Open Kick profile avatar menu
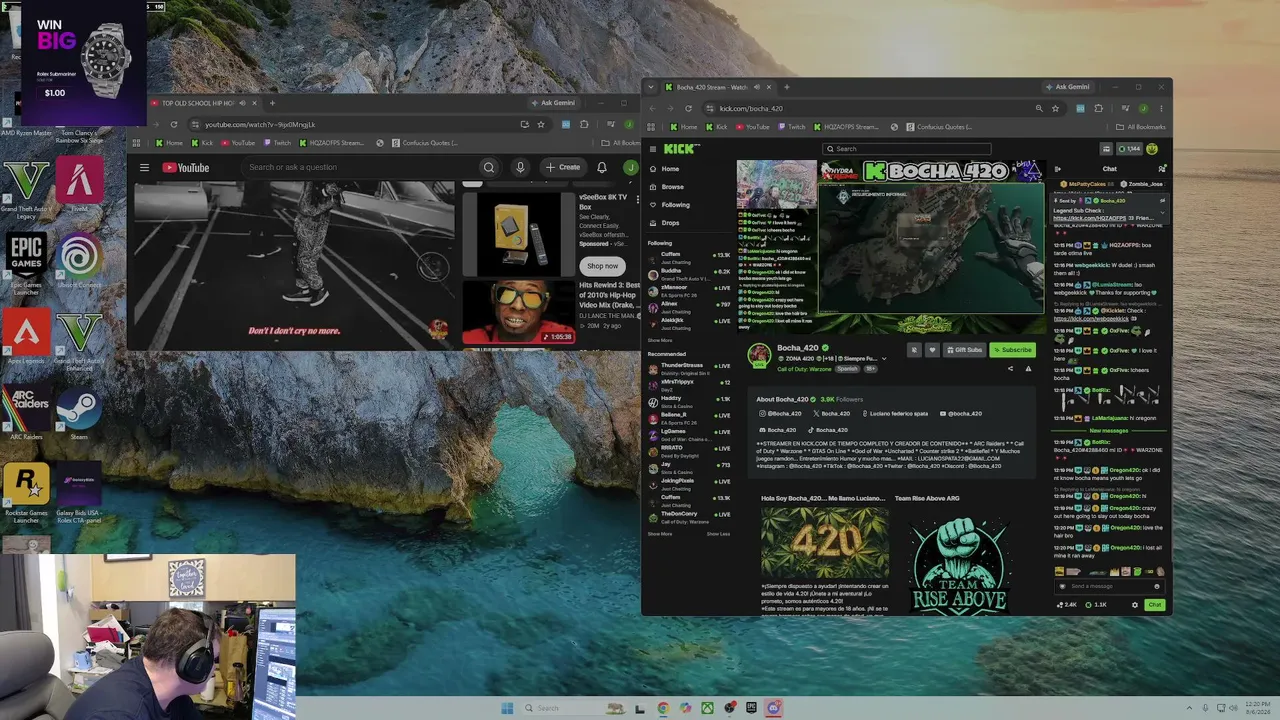The height and width of the screenshot is (720, 1280). (x=1152, y=149)
